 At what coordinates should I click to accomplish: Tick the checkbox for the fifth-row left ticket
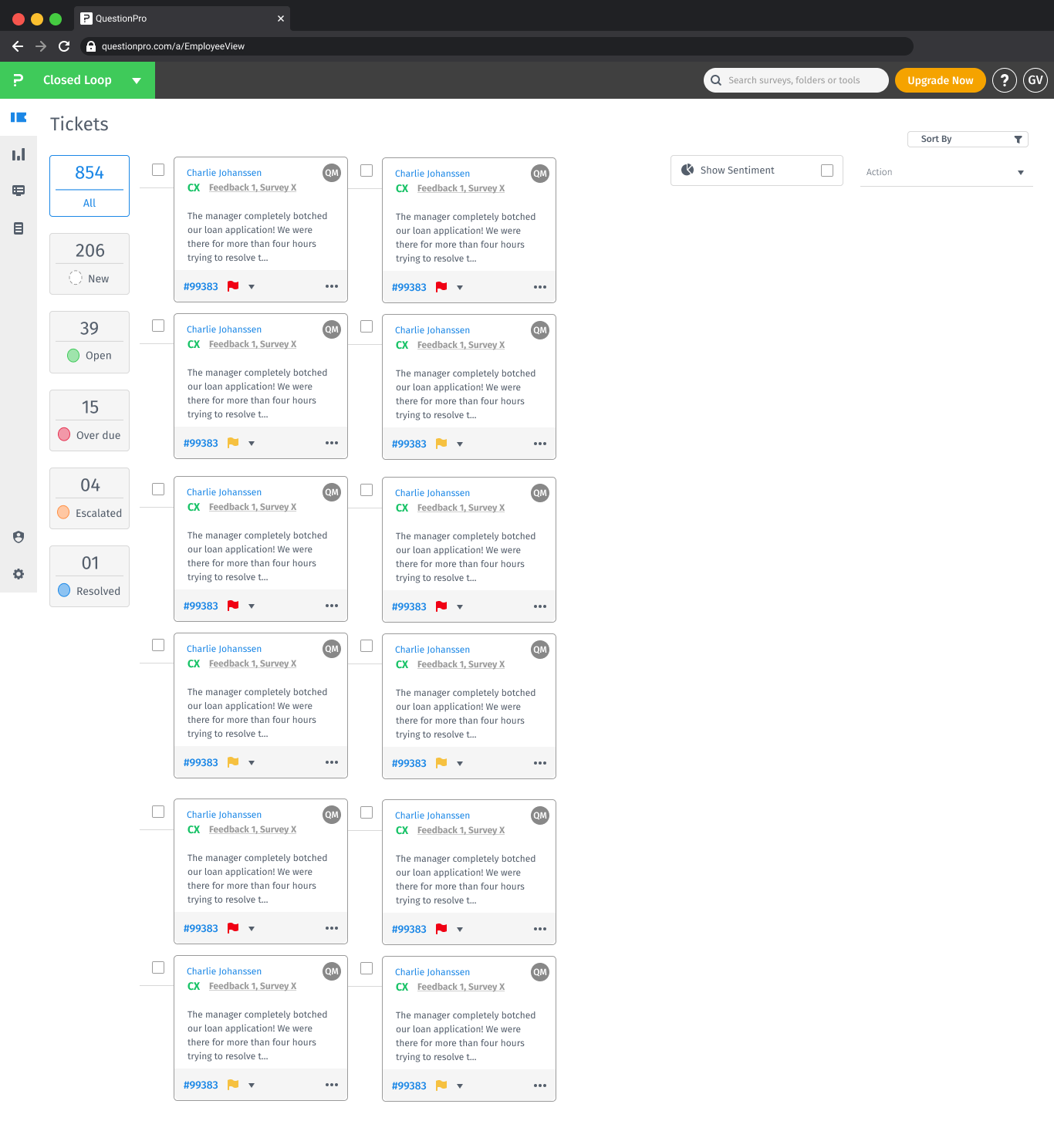click(x=158, y=812)
